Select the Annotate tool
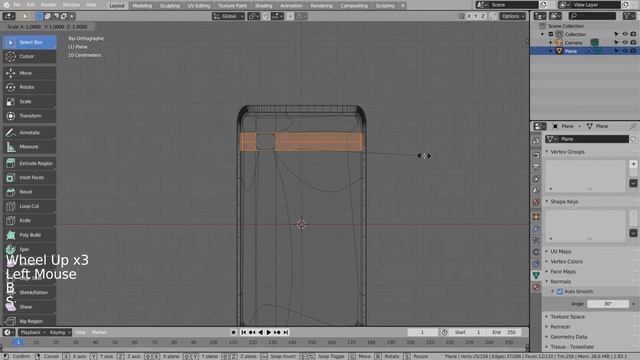 pyautogui.click(x=29, y=132)
